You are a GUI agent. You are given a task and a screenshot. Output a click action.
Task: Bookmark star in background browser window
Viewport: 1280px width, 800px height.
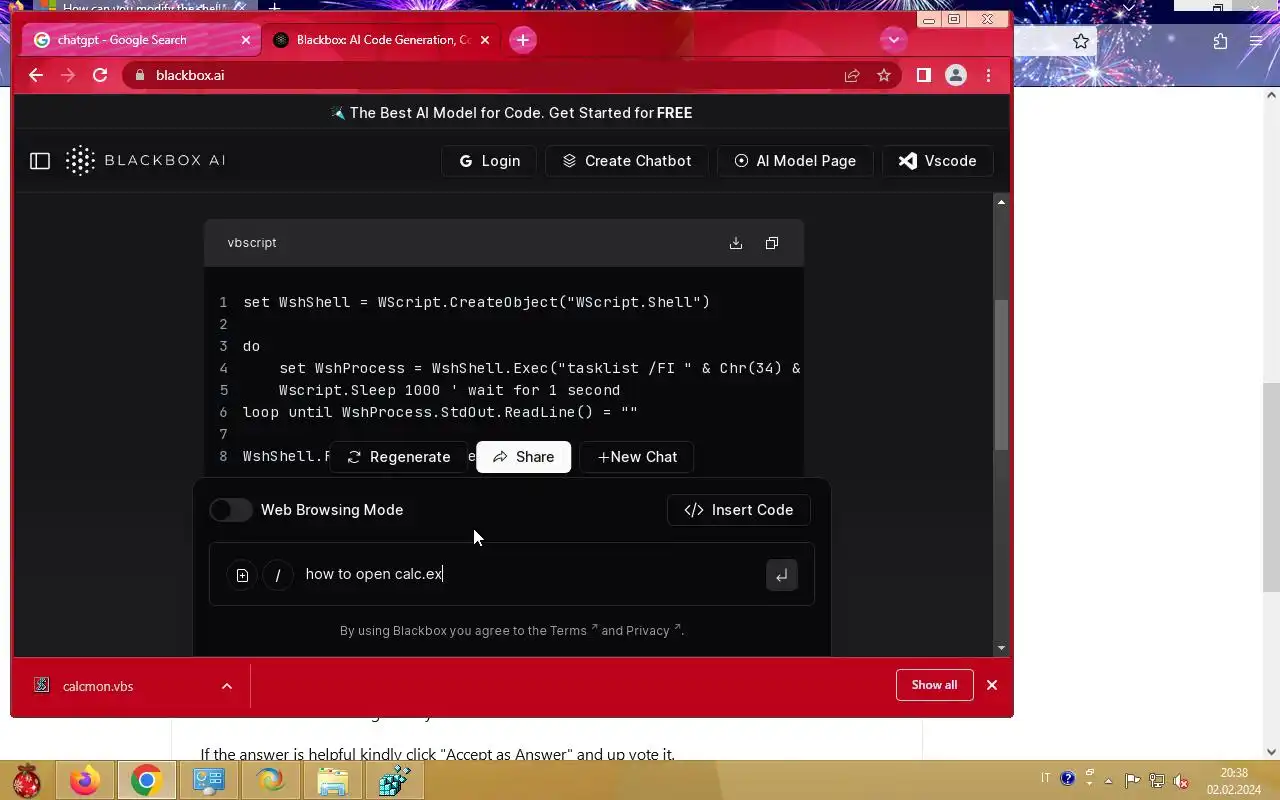click(1081, 41)
